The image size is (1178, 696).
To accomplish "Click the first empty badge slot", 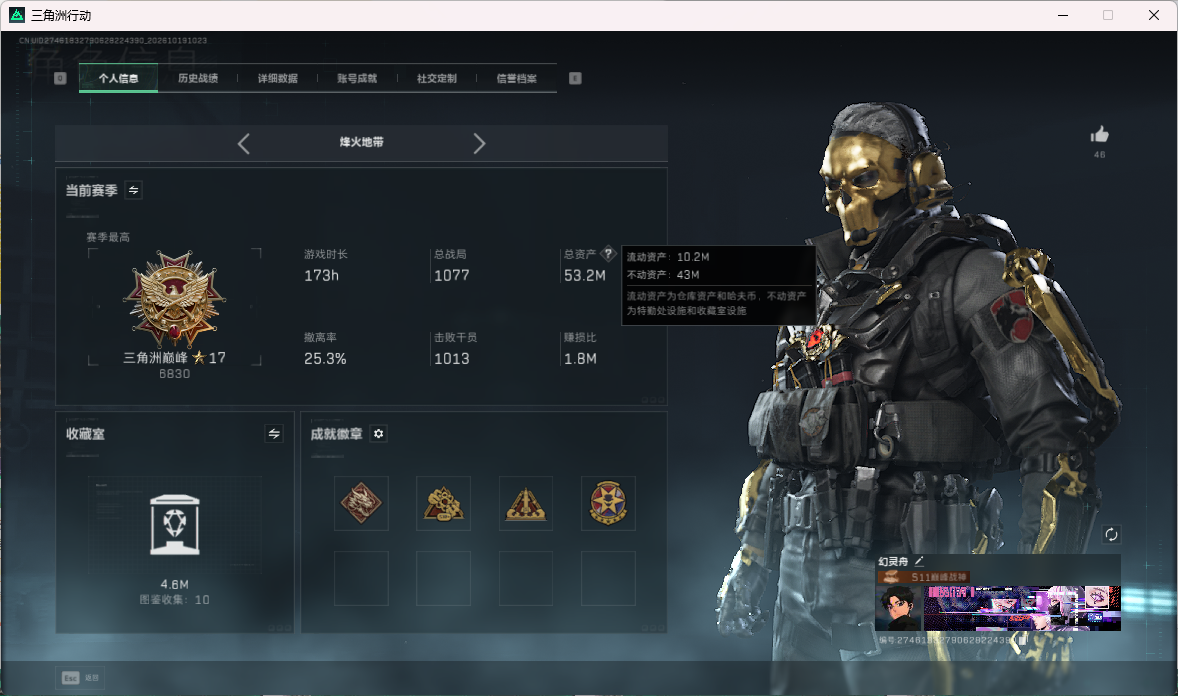I will [361, 579].
